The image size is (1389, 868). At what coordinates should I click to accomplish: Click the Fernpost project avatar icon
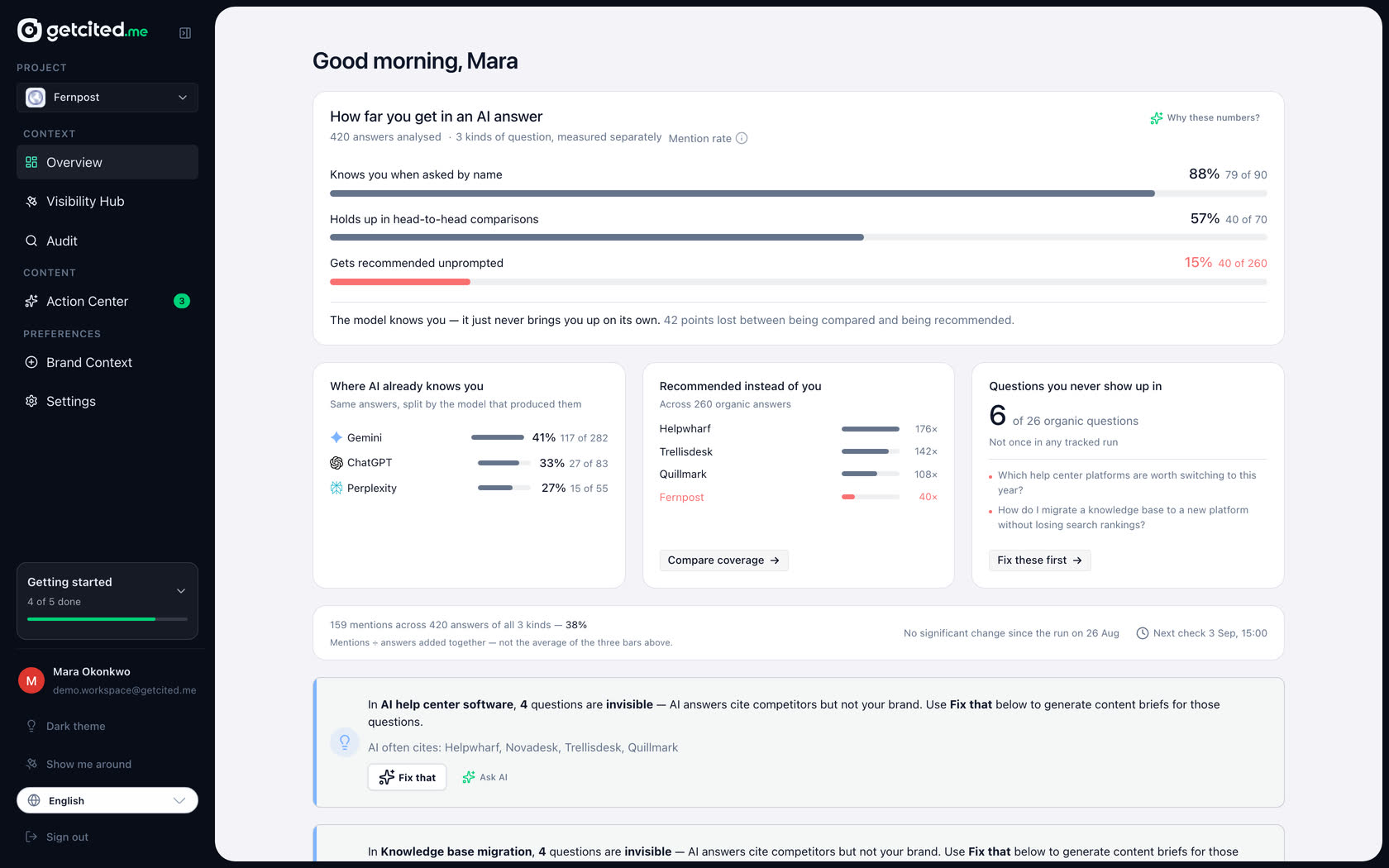36,98
